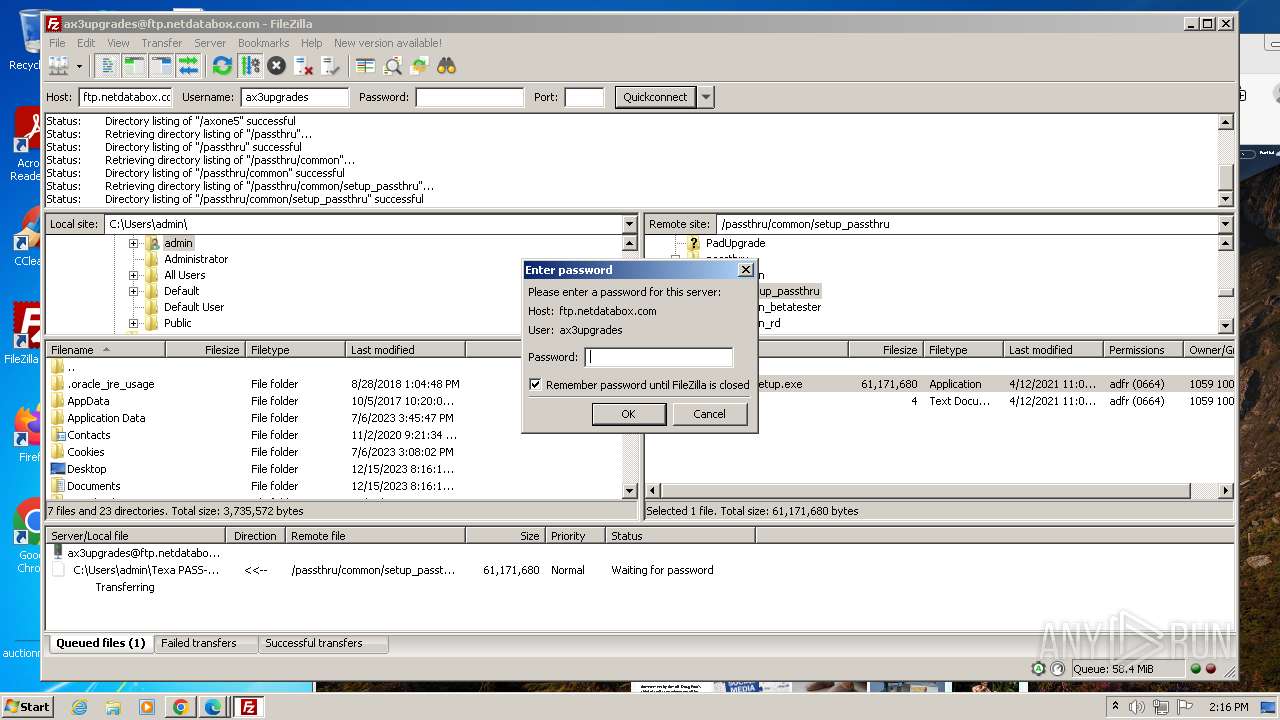This screenshot has width=1280, height=720.
Task: Open the Site Manager icon
Action: coord(59,66)
